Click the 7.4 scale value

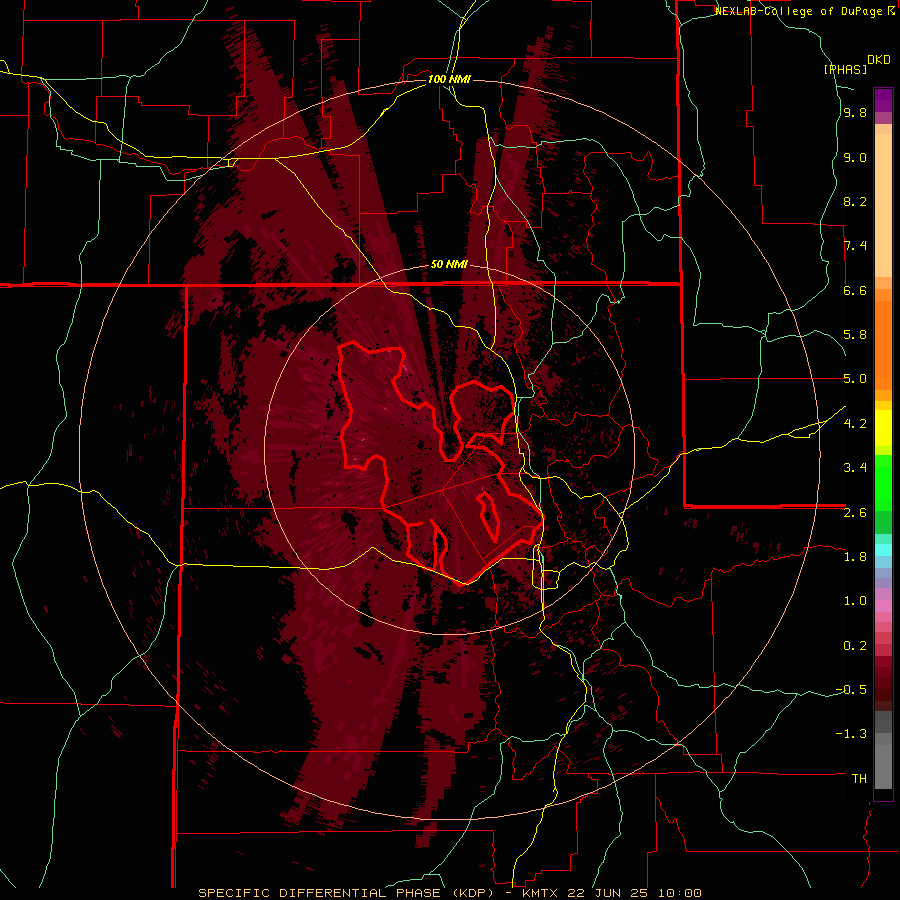click(x=855, y=246)
